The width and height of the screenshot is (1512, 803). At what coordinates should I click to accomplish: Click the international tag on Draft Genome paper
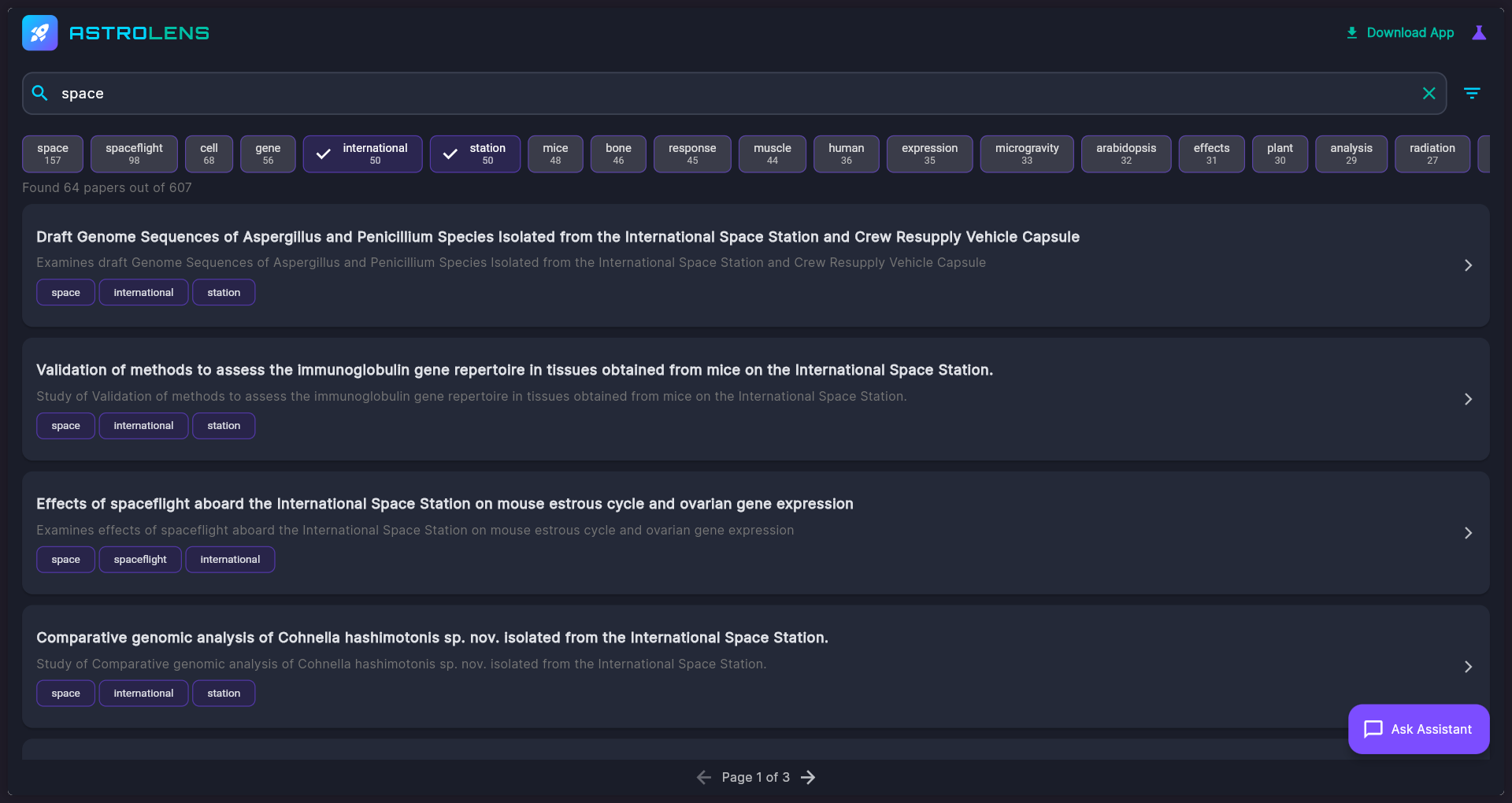click(143, 292)
